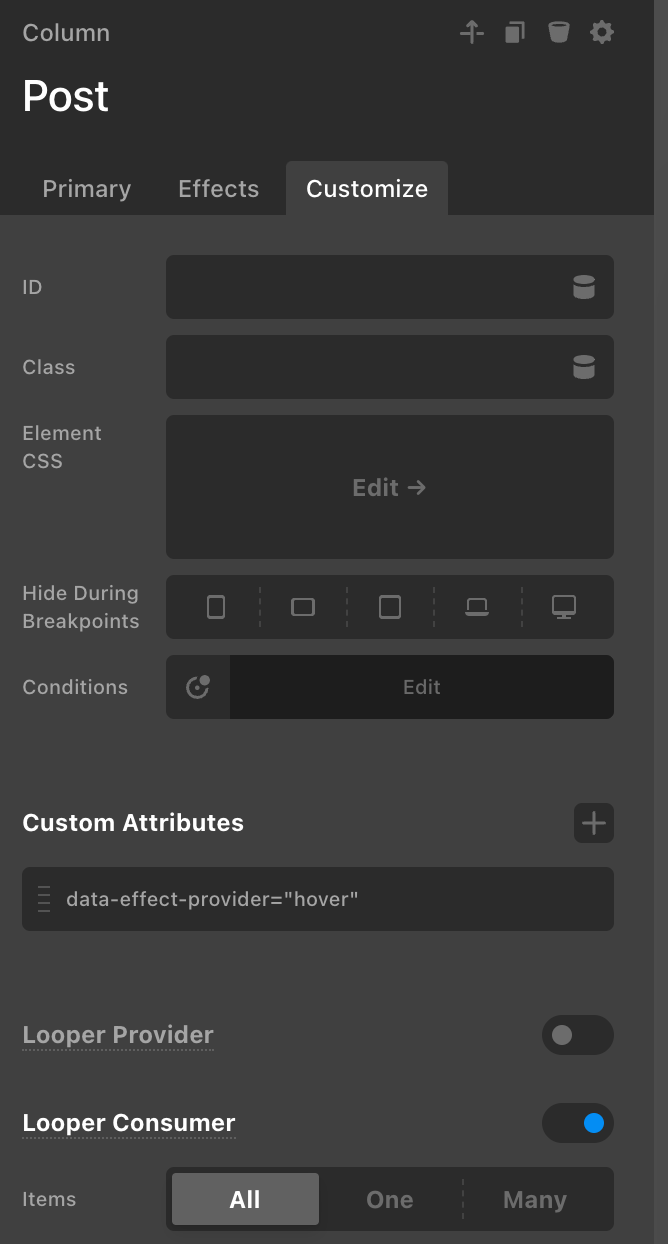Switch to the Effects tab

[x=218, y=189]
